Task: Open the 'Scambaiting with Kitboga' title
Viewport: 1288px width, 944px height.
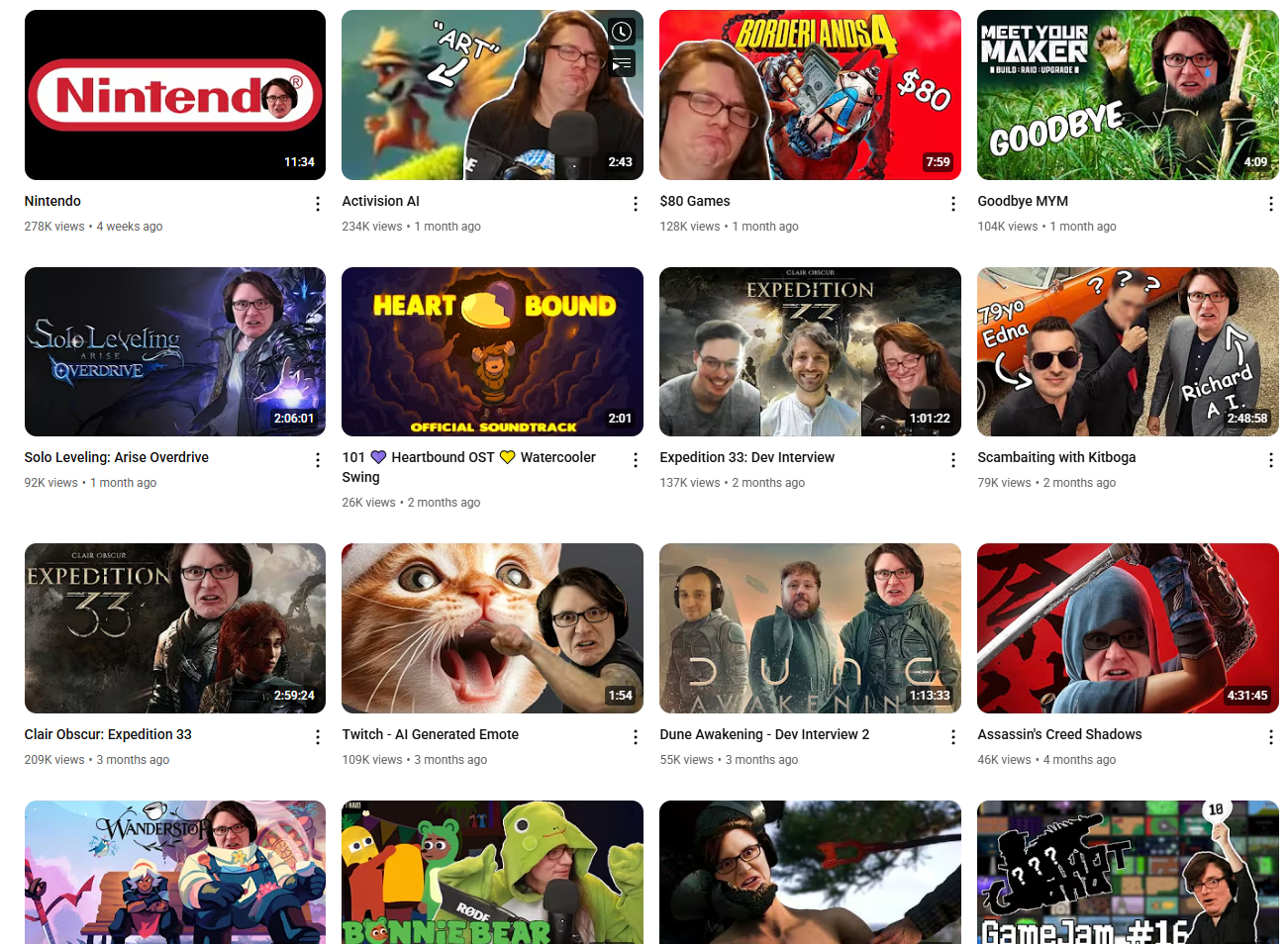Action: click(1056, 457)
